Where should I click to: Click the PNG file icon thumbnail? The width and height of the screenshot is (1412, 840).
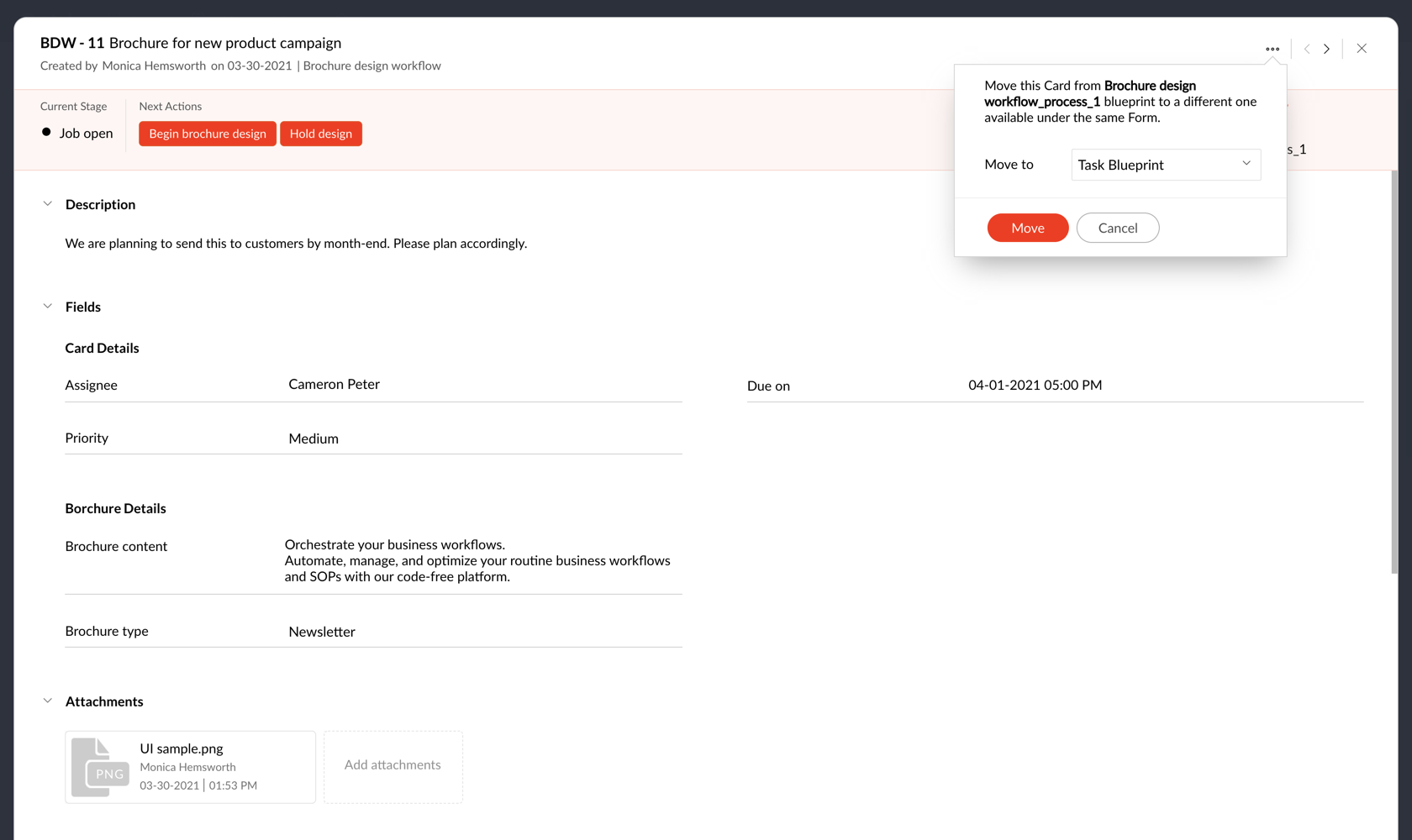click(x=100, y=767)
